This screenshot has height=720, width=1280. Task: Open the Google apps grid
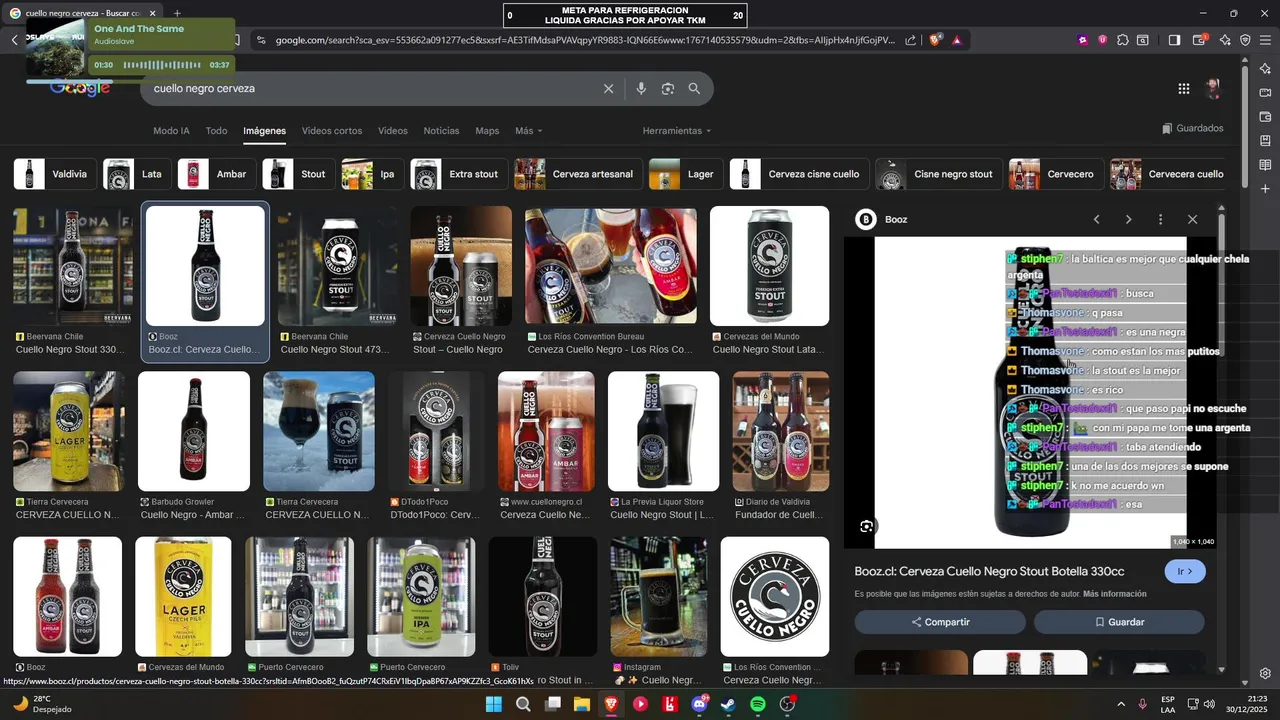tap(1184, 89)
